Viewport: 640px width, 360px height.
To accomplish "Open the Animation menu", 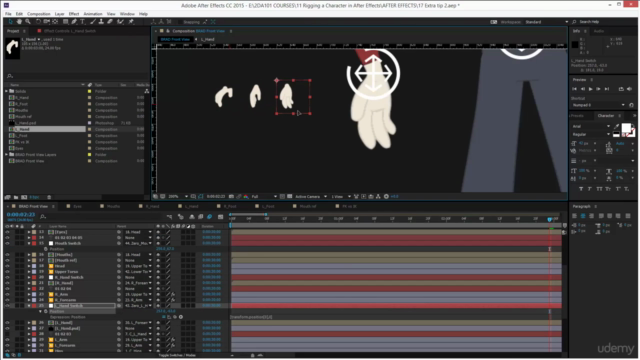I will [93, 14].
